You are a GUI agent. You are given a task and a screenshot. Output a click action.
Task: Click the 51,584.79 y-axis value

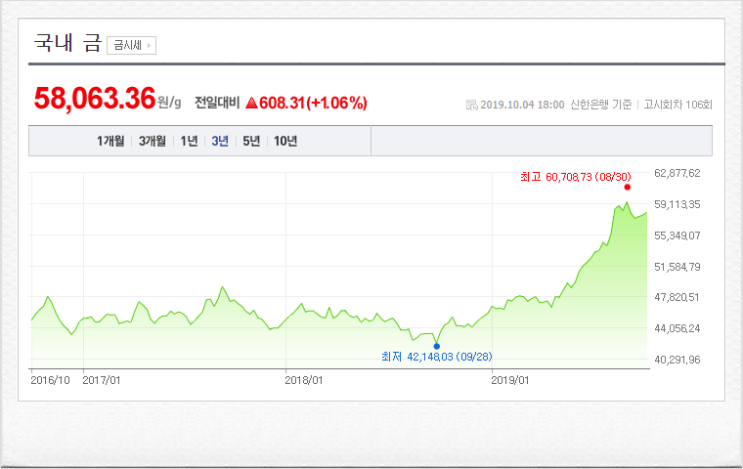(677, 267)
